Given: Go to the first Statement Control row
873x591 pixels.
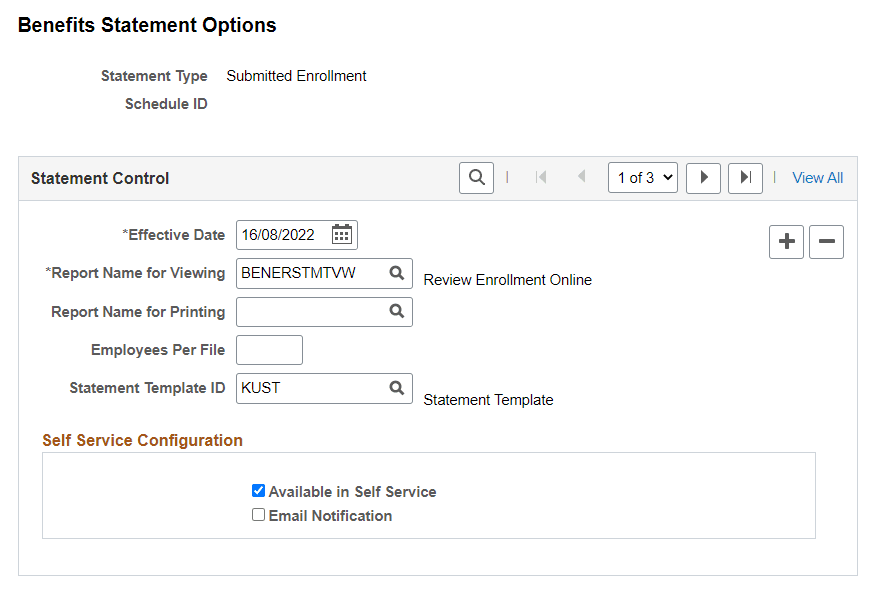Looking at the screenshot, I should point(541,177).
